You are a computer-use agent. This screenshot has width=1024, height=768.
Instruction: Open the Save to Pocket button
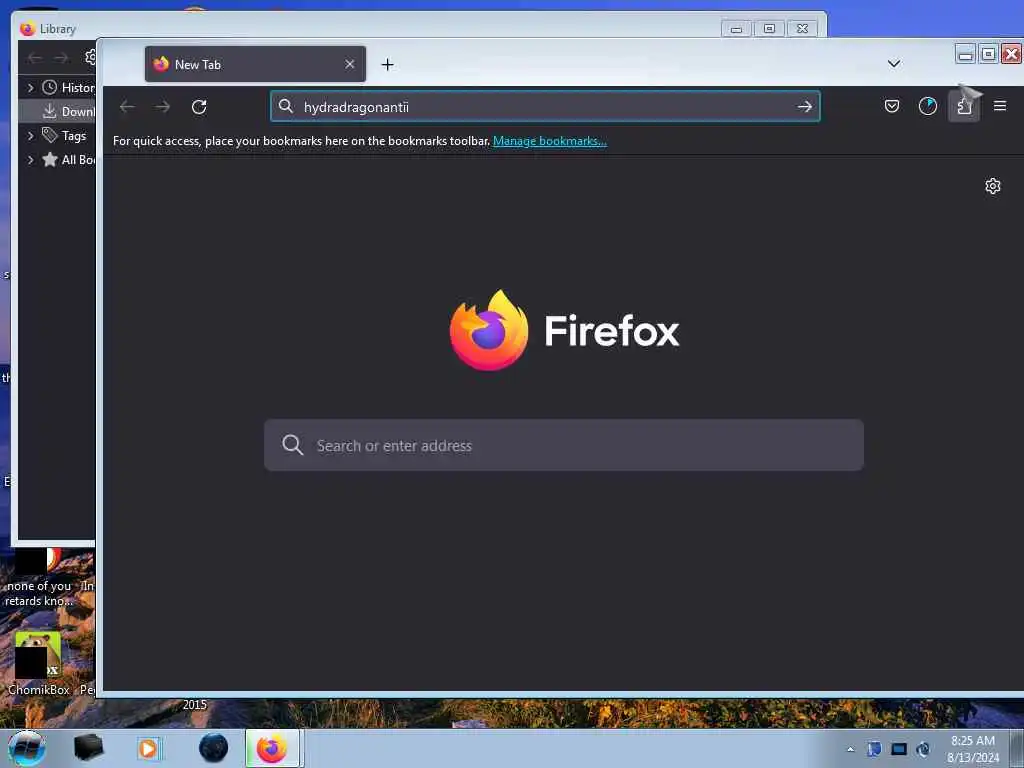891,106
